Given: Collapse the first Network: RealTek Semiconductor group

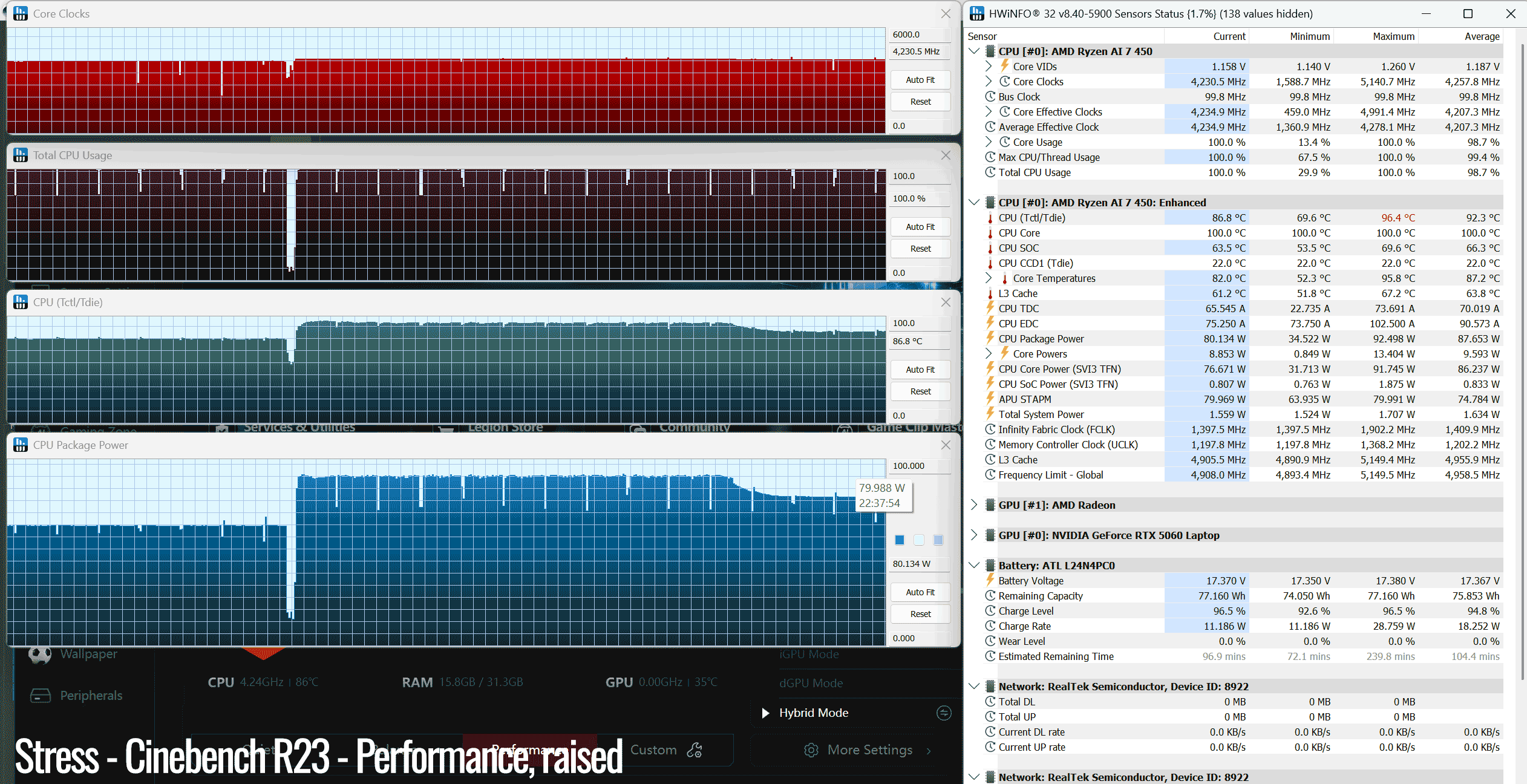Looking at the screenshot, I should pos(974,687).
